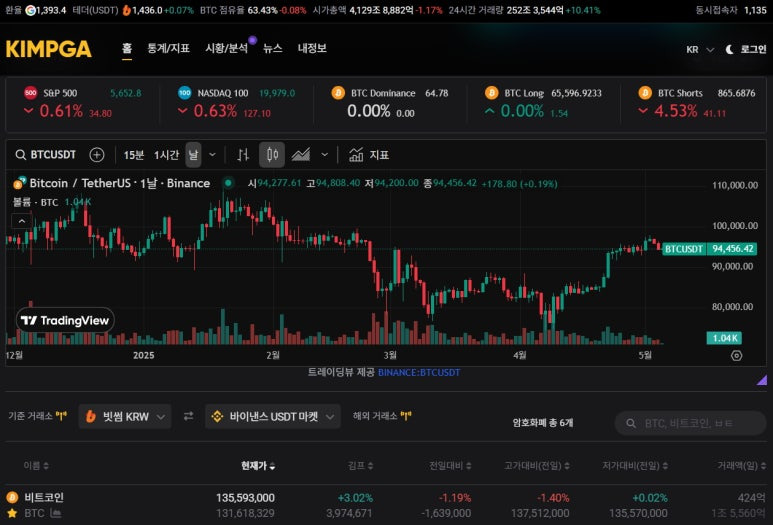Click the BTCUSDT price label 94,456.42
The height and width of the screenshot is (525, 773).
(709, 248)
